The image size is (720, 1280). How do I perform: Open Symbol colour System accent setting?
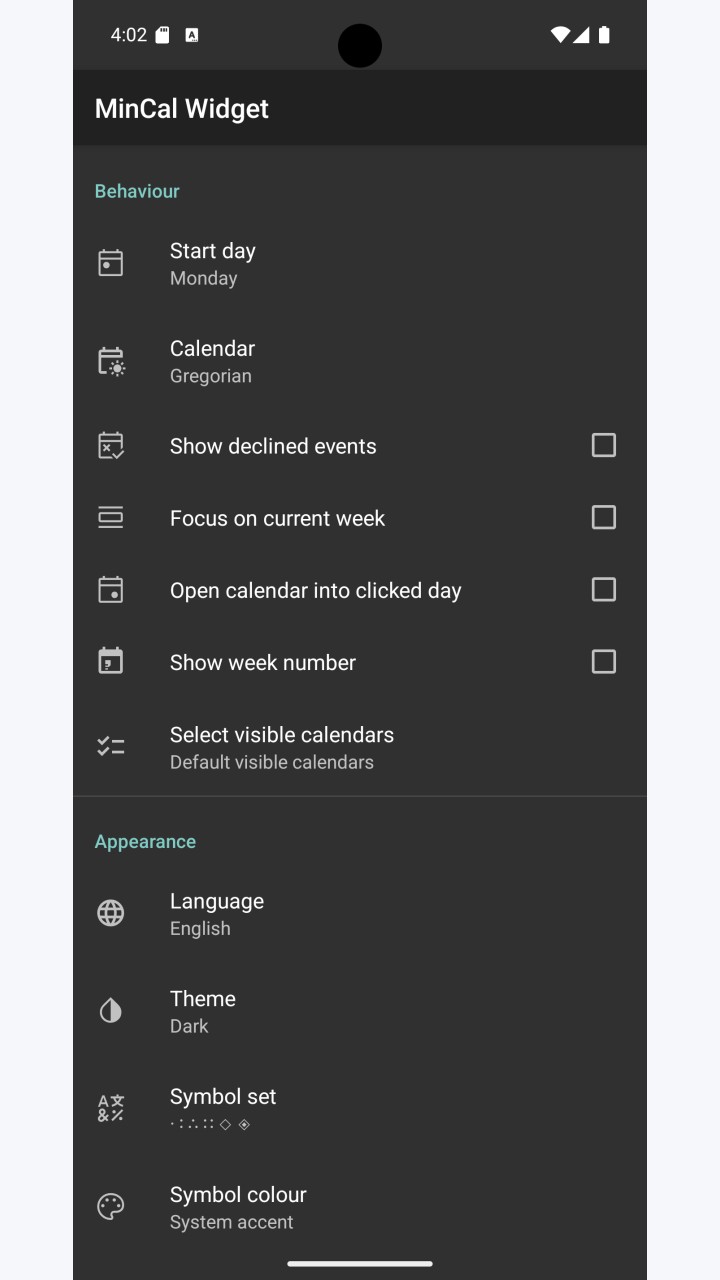point(360,1207)
